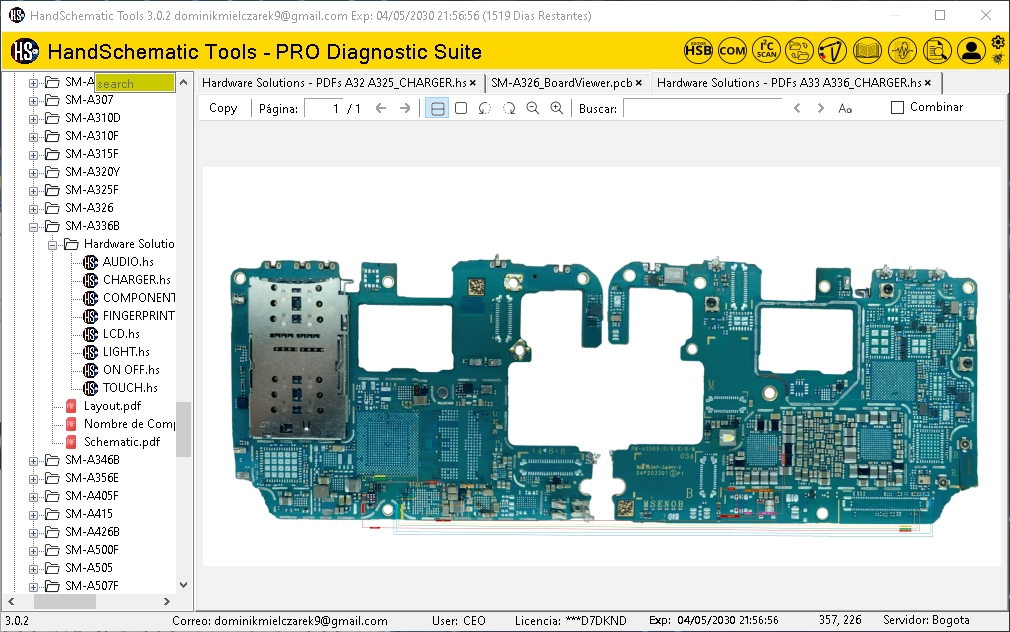Expand the SM-A310D folder
The image size is (1010, 632).
33,119
